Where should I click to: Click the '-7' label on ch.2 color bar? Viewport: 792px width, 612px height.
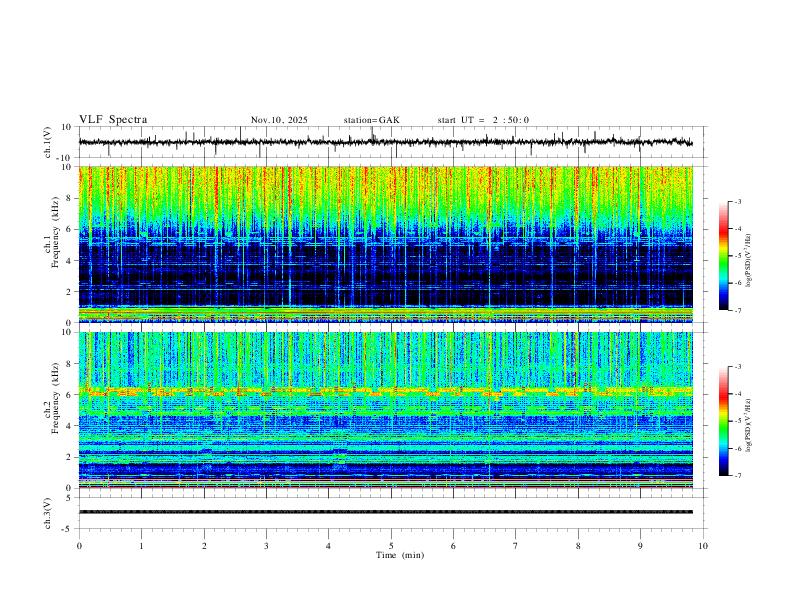click(x=737, y=476)
